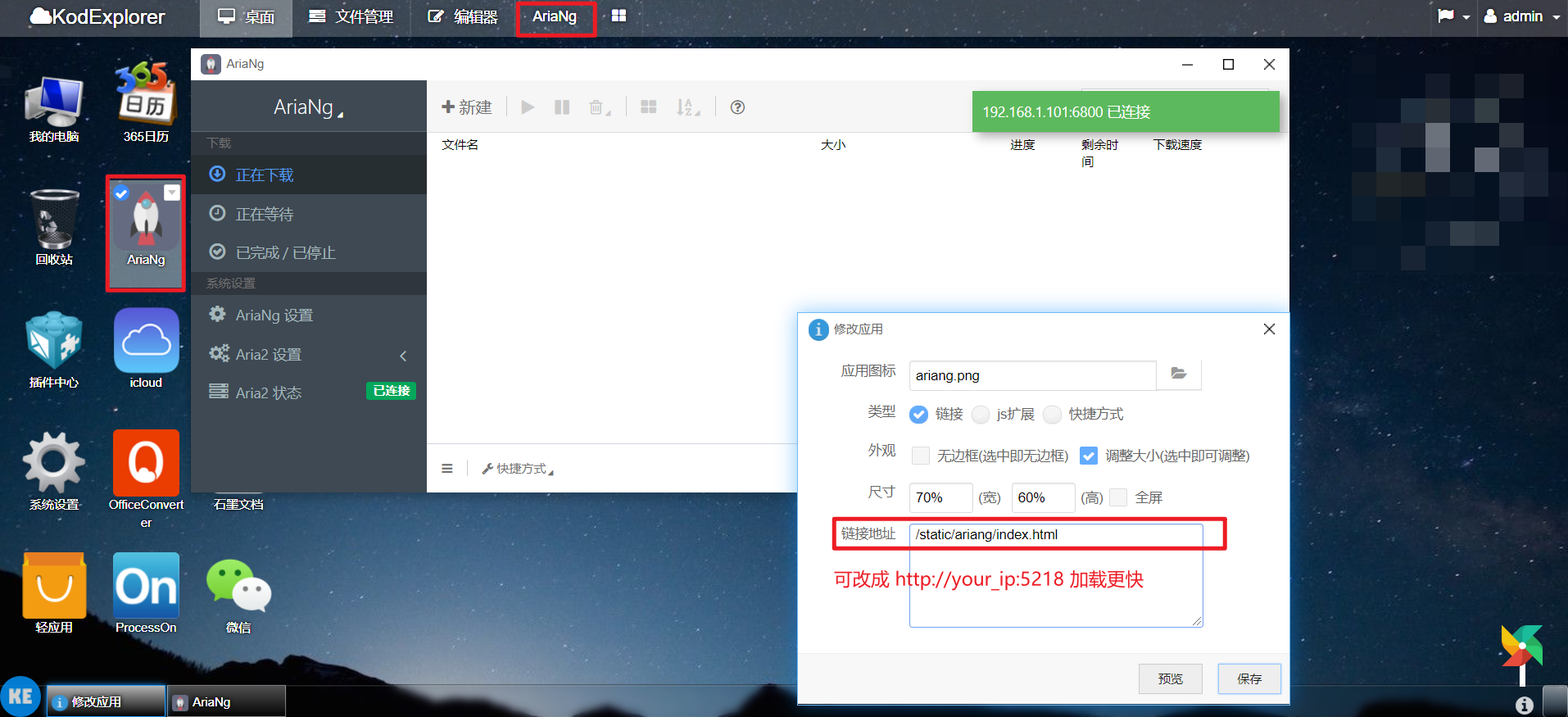Click the 修改应用 taskbar button
This screenshot has height=717, width=1568.
(106, 701)
